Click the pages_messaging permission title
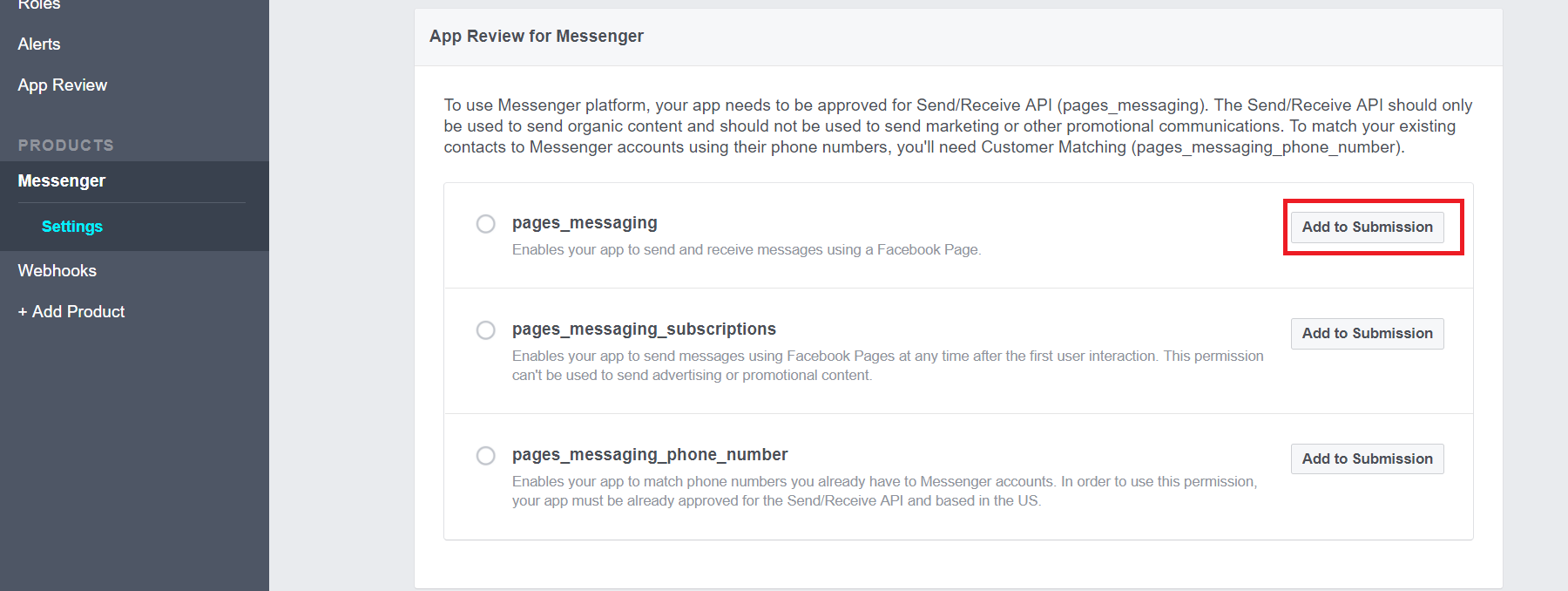The image size is (1568, 591). point(585,223)
